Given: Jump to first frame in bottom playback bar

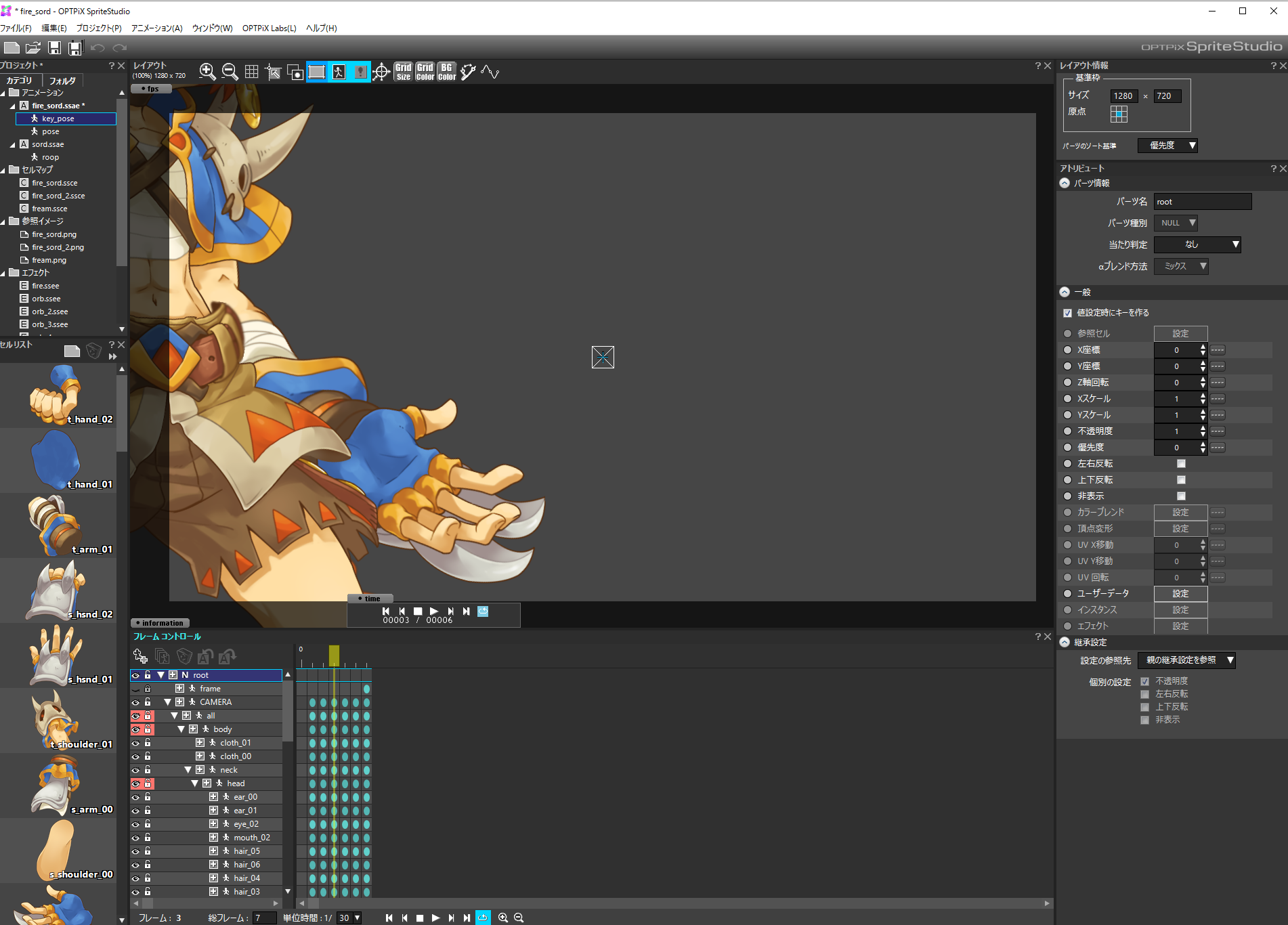Looking at the screenshot, I should coord(389,918).
